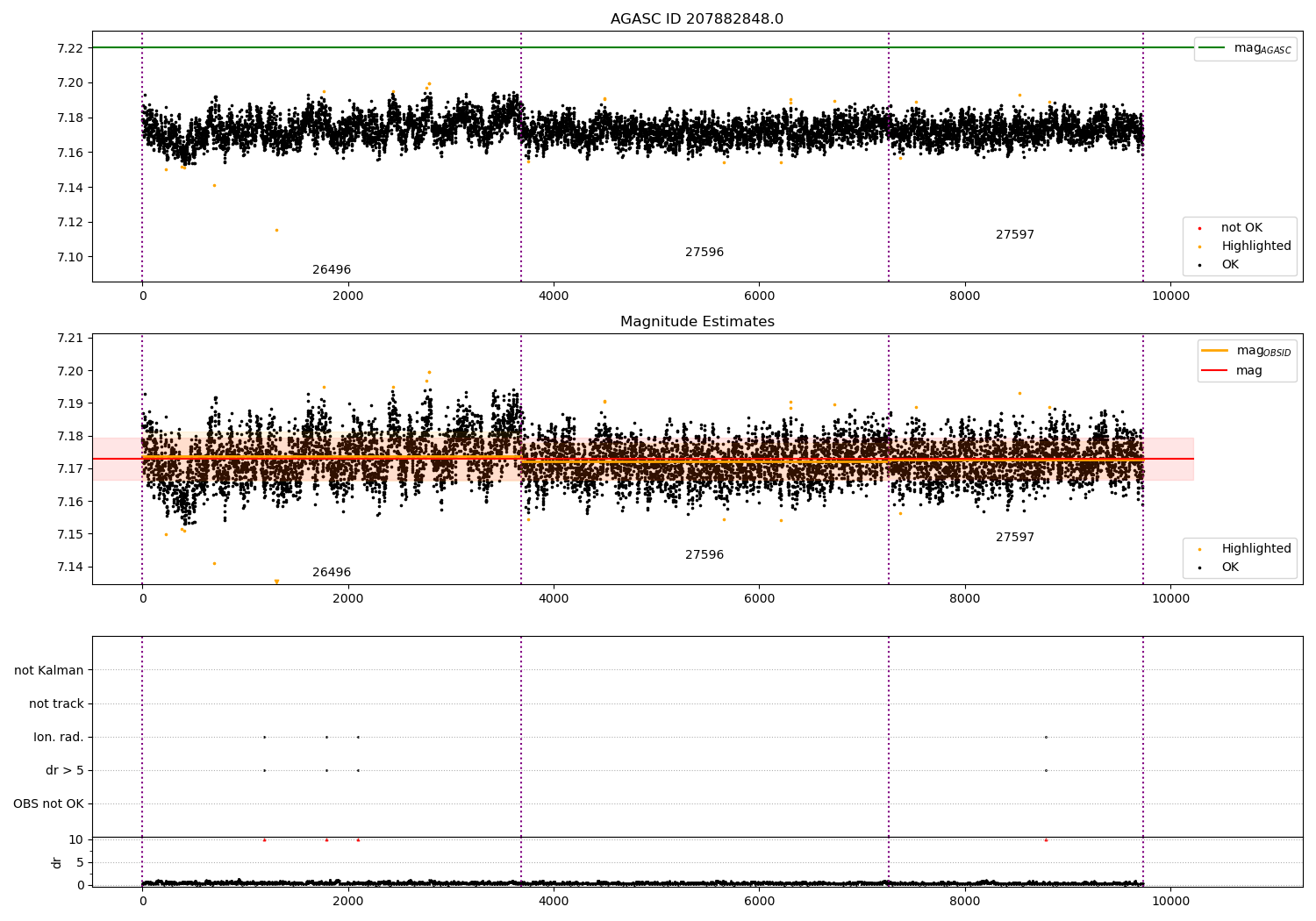This screenshot has height=921, width=1316.
Task: Click observation label 26496 in the top plot
Action: point(332,270)
